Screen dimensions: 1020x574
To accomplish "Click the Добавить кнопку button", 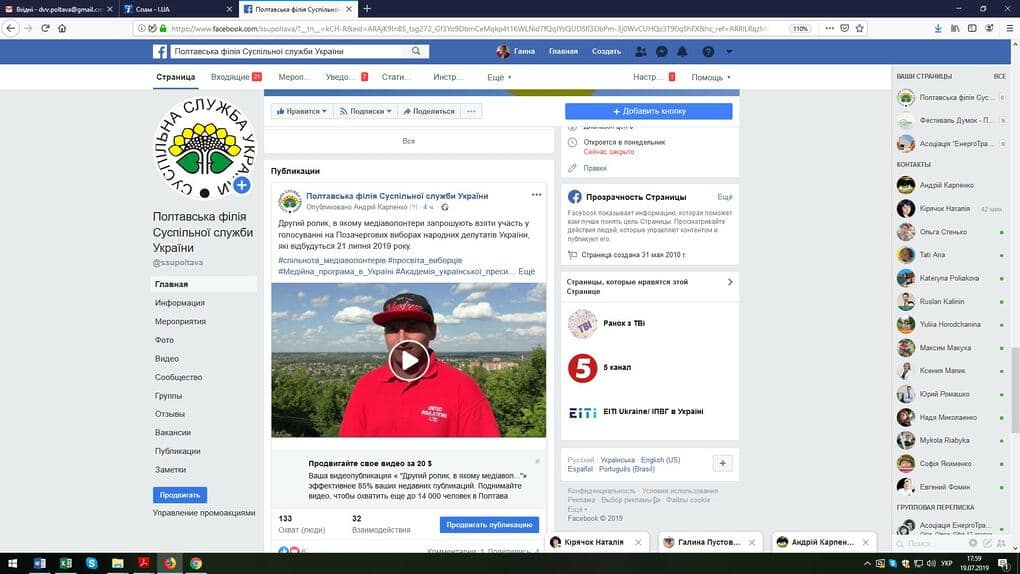I will (x=649, y=111).
